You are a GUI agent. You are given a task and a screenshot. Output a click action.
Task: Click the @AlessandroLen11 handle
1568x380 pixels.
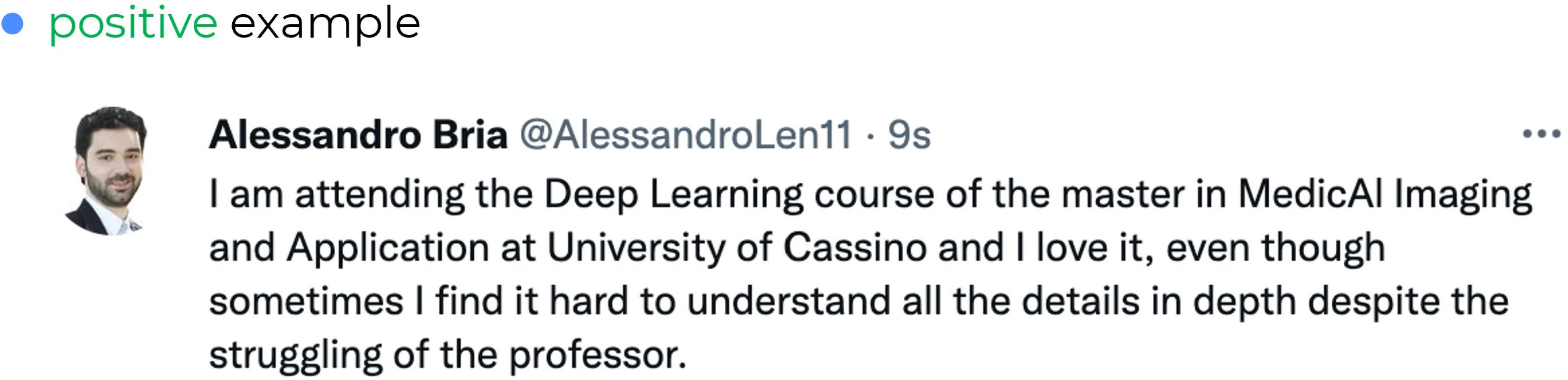(x=686, y=135)
